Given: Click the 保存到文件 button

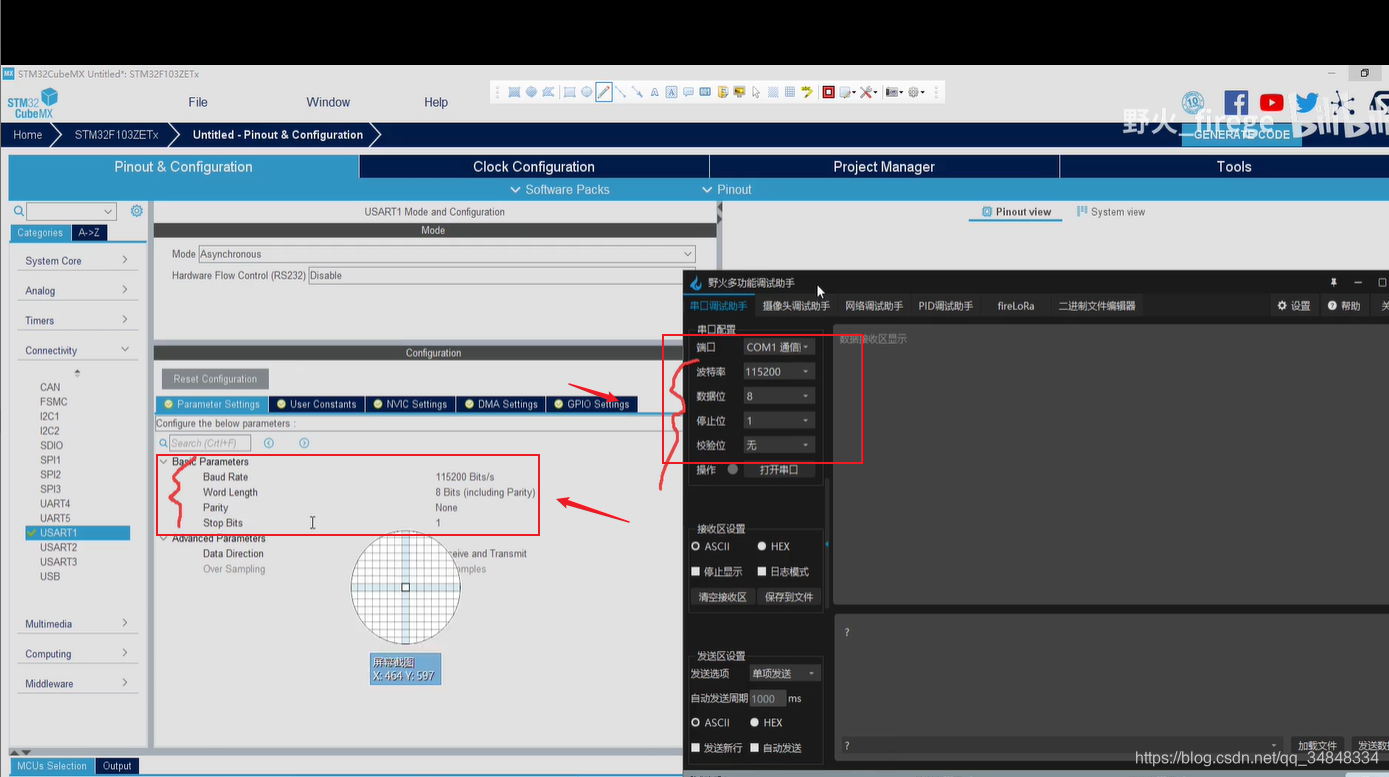Looking at the screenshot, I should tap(789, 597).
